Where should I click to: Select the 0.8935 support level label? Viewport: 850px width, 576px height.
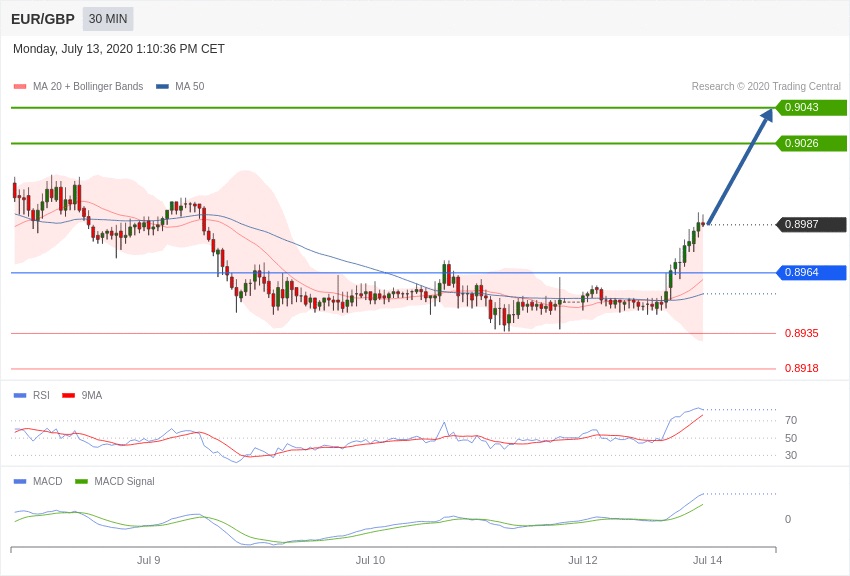[x=801, y=334]
